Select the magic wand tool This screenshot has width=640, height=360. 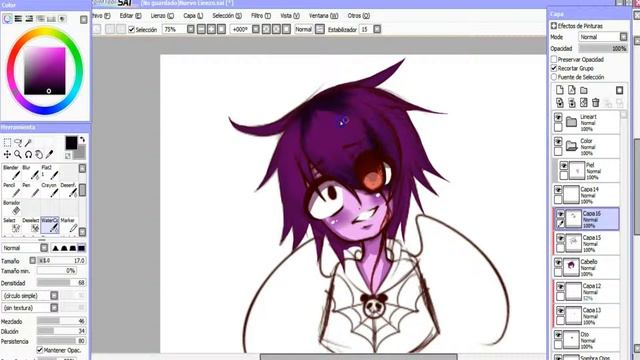[28, 142]
